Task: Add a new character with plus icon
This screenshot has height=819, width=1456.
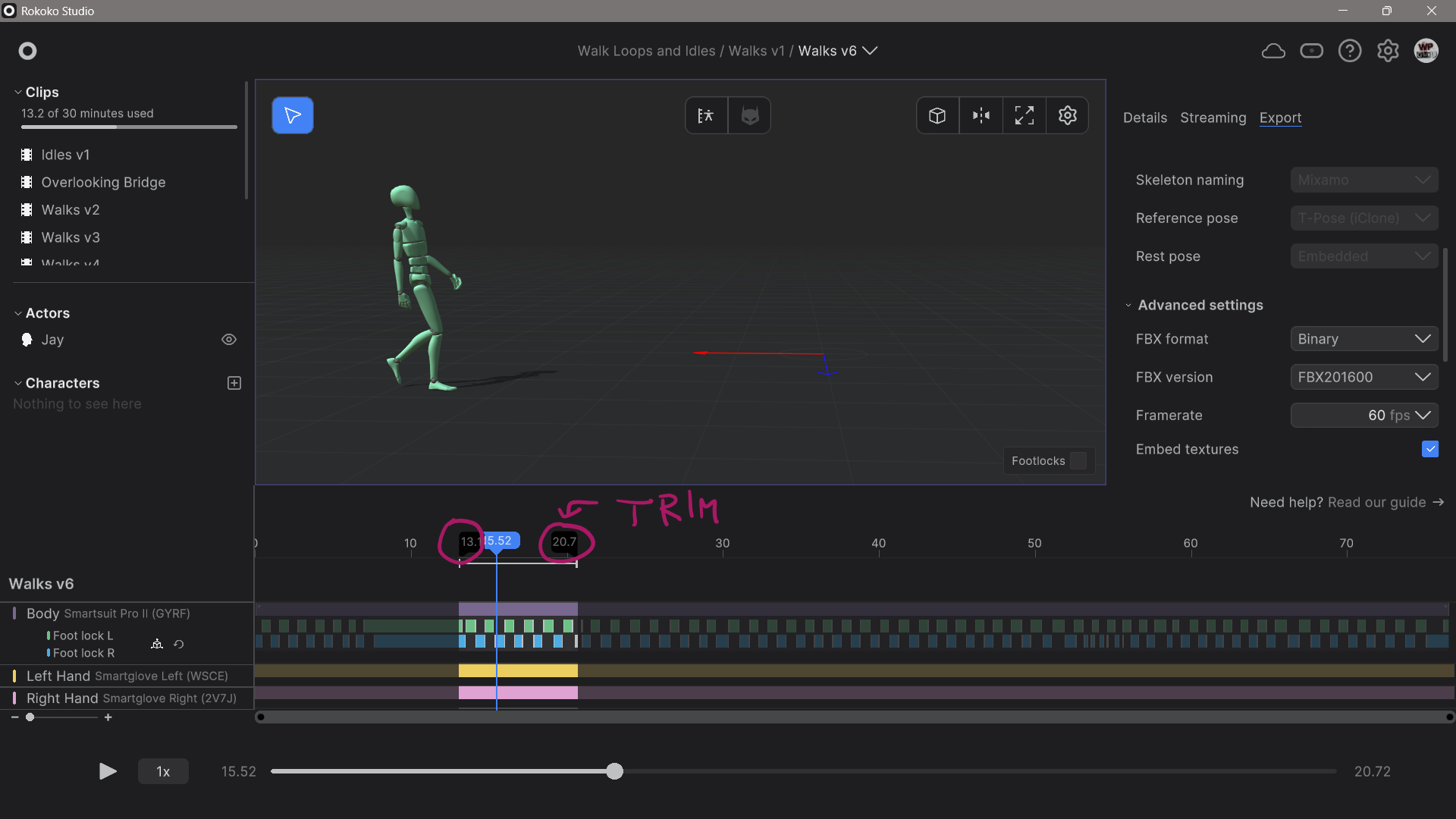Action: [234, 383]
